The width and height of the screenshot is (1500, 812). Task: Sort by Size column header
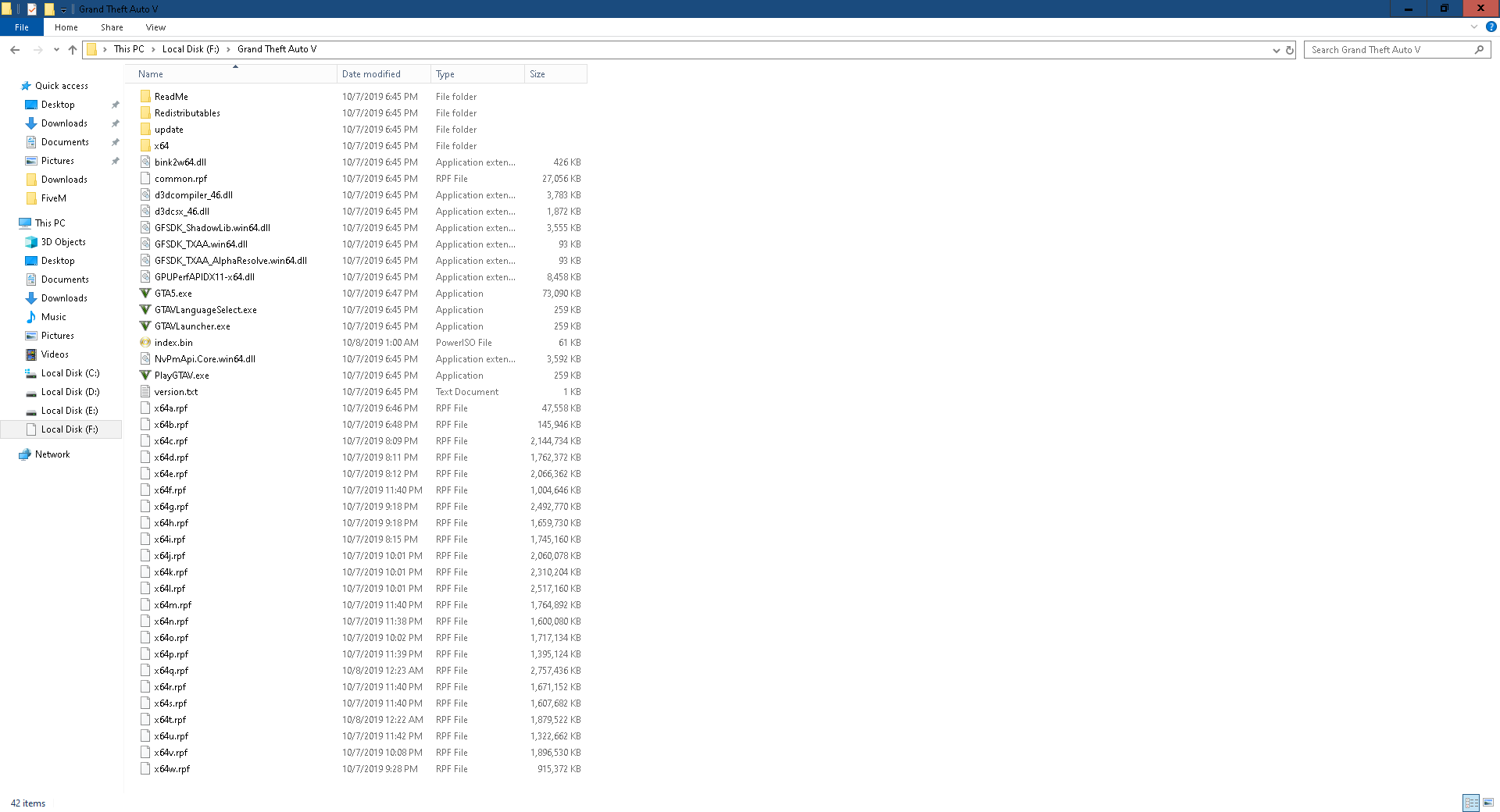[555, 74]
